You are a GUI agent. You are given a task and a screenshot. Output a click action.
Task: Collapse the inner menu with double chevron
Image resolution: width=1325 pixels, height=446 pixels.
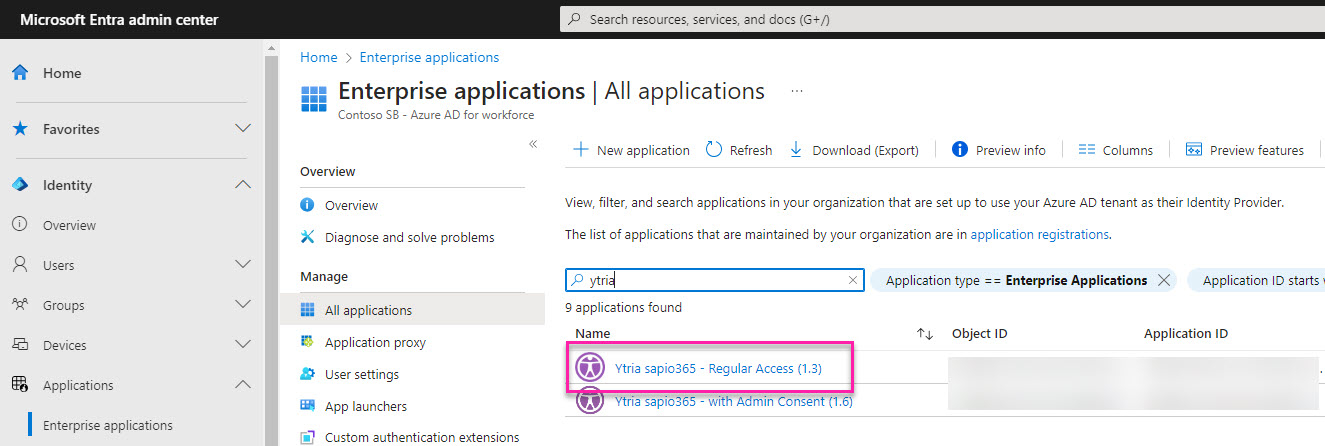pyautogui.click(x=533, y=144)
